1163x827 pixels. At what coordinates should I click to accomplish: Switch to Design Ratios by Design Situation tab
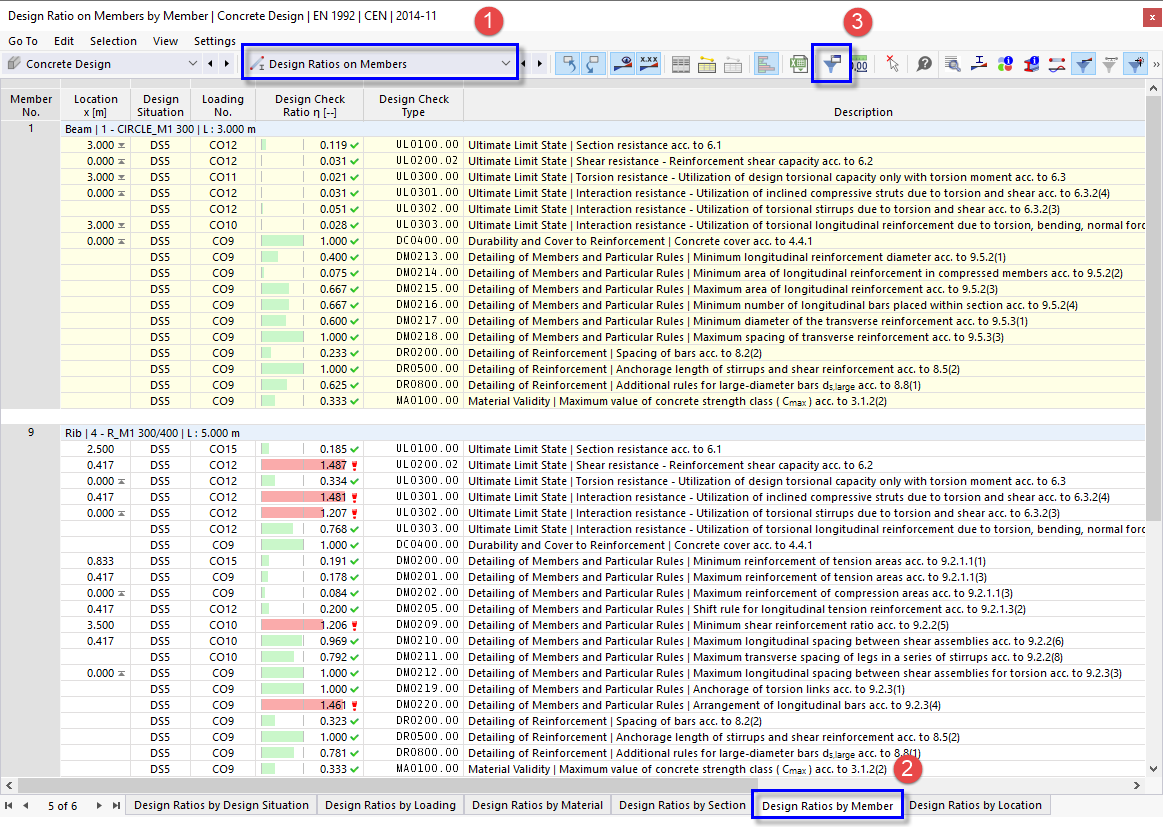click(x=221, y=805)
